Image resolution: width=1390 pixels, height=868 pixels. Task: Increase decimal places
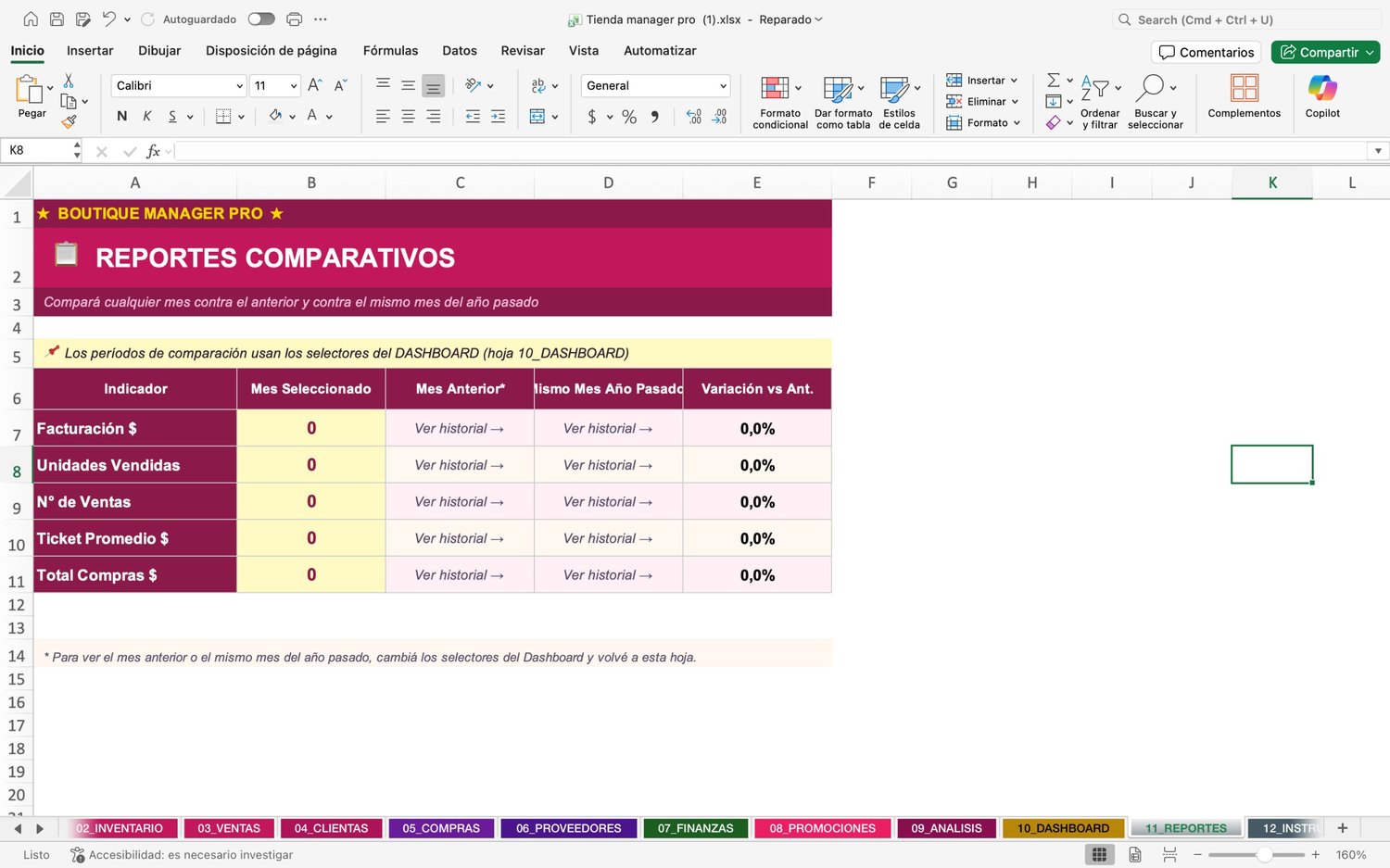pos(694,117)
